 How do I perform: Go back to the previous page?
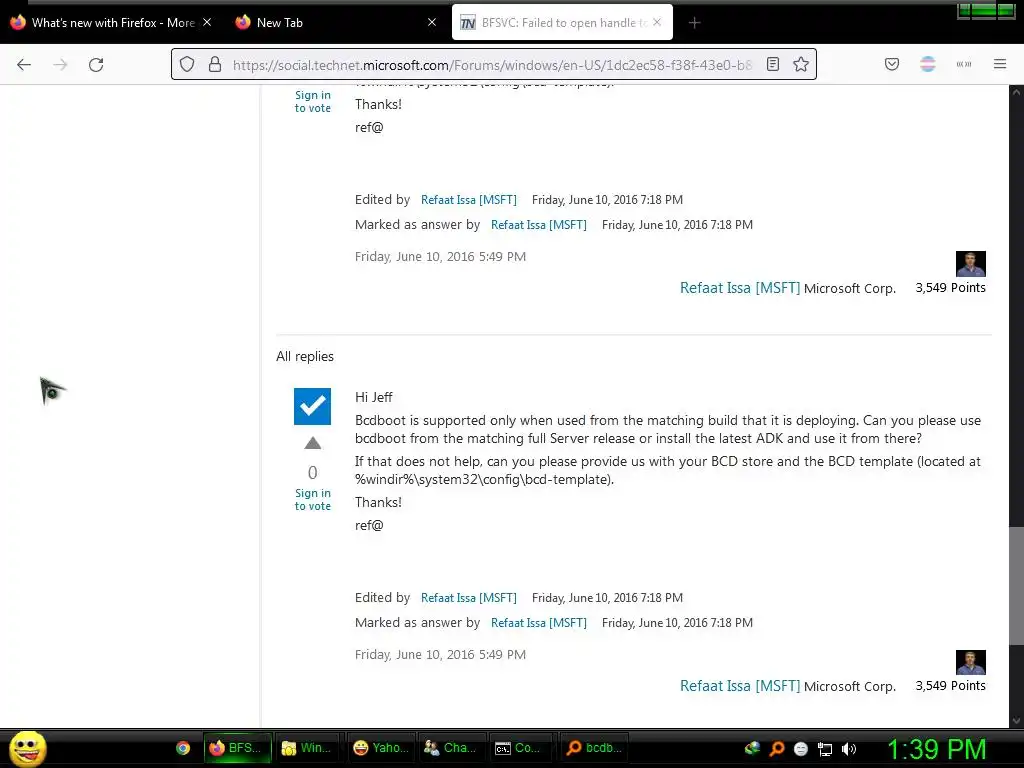(x=24, y=65)
